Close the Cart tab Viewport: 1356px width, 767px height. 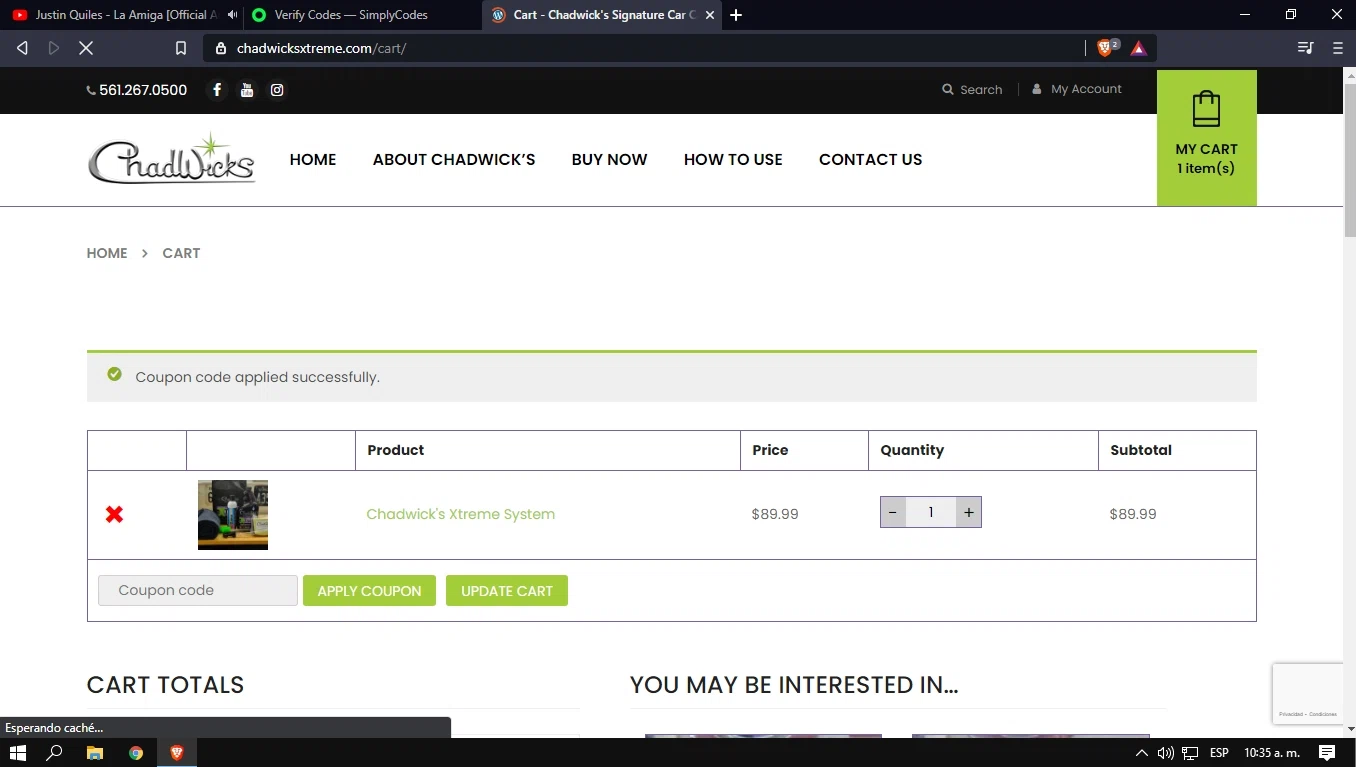[710, 15]
